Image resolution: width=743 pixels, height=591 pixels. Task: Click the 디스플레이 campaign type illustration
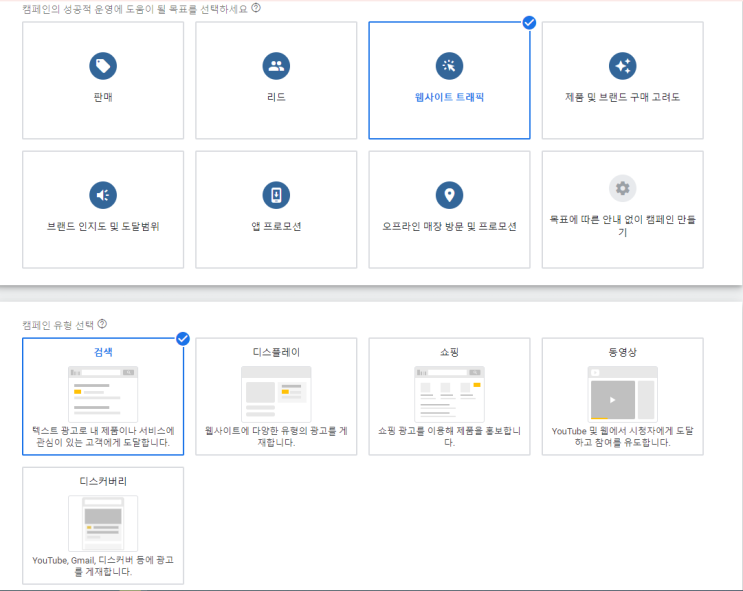(x=276, y=394)
